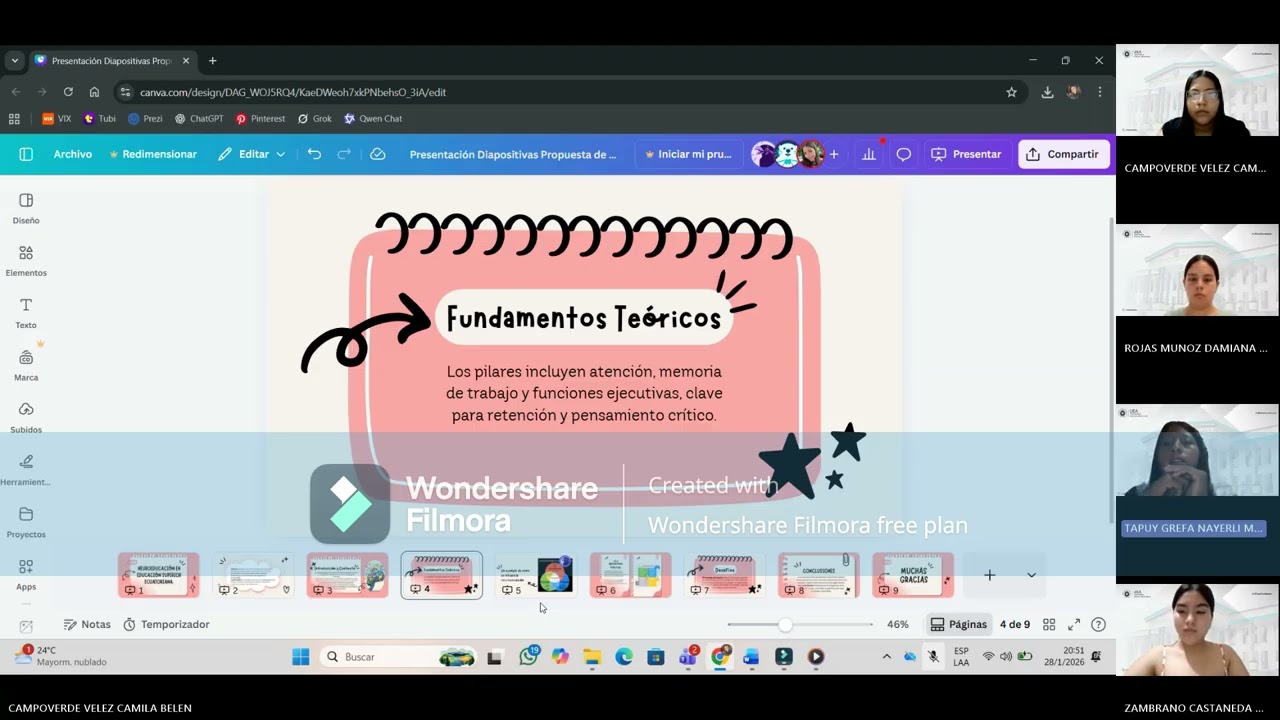Select the Presentación Diapositivas browser tab
The image size is (1280, 720).
click(x=112, y=61)
